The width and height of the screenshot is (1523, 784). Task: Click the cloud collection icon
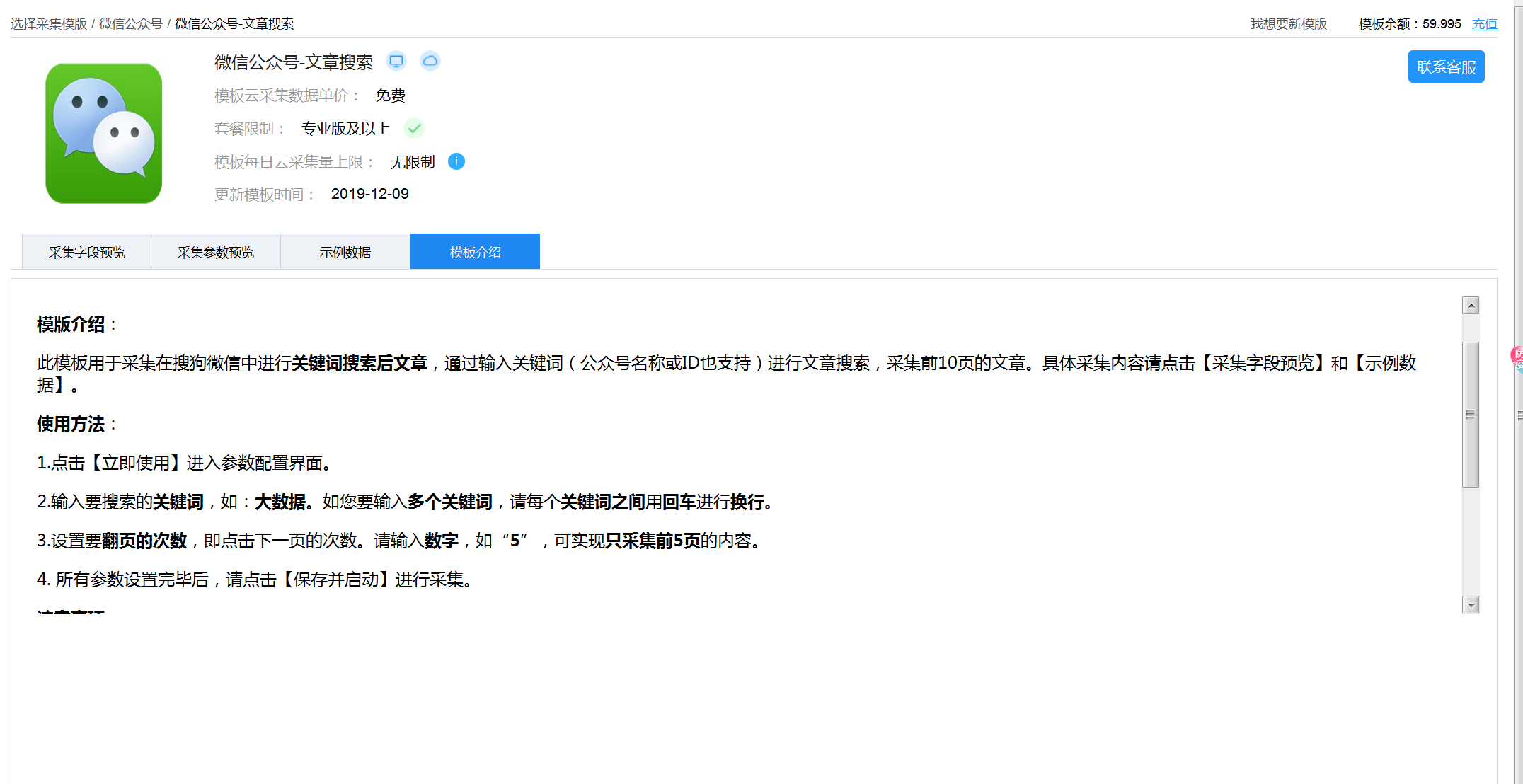click(430, 62)
